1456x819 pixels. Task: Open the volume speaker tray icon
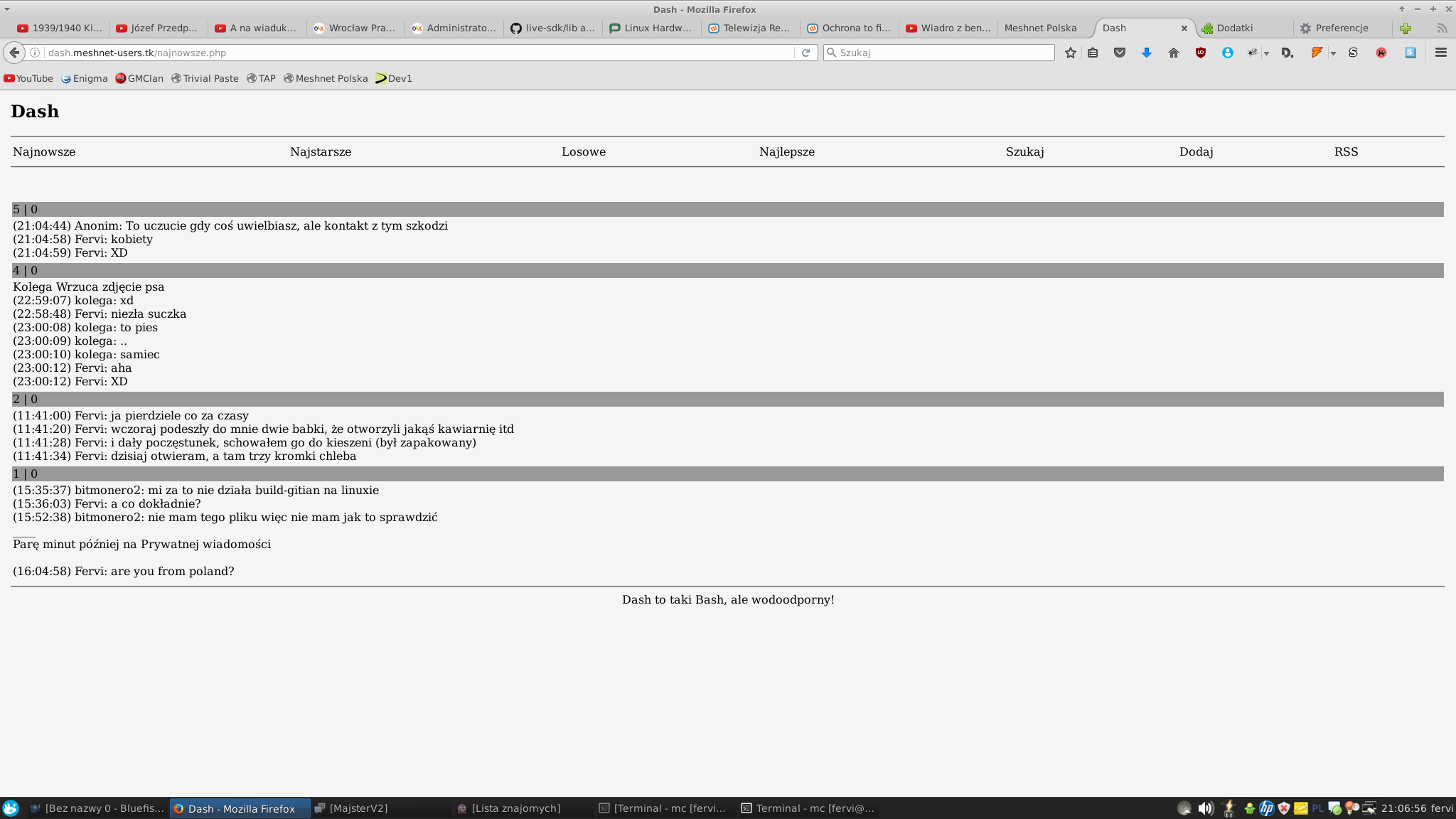(1205, 808)
